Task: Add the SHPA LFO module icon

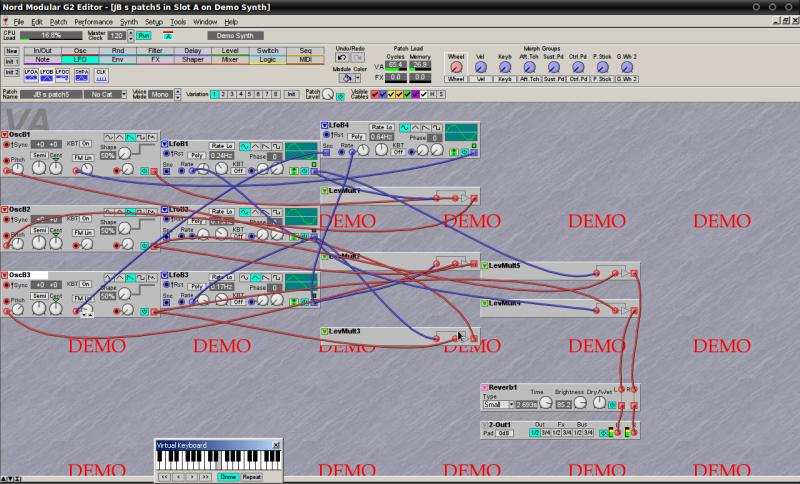Action: [x=82, y=75]
